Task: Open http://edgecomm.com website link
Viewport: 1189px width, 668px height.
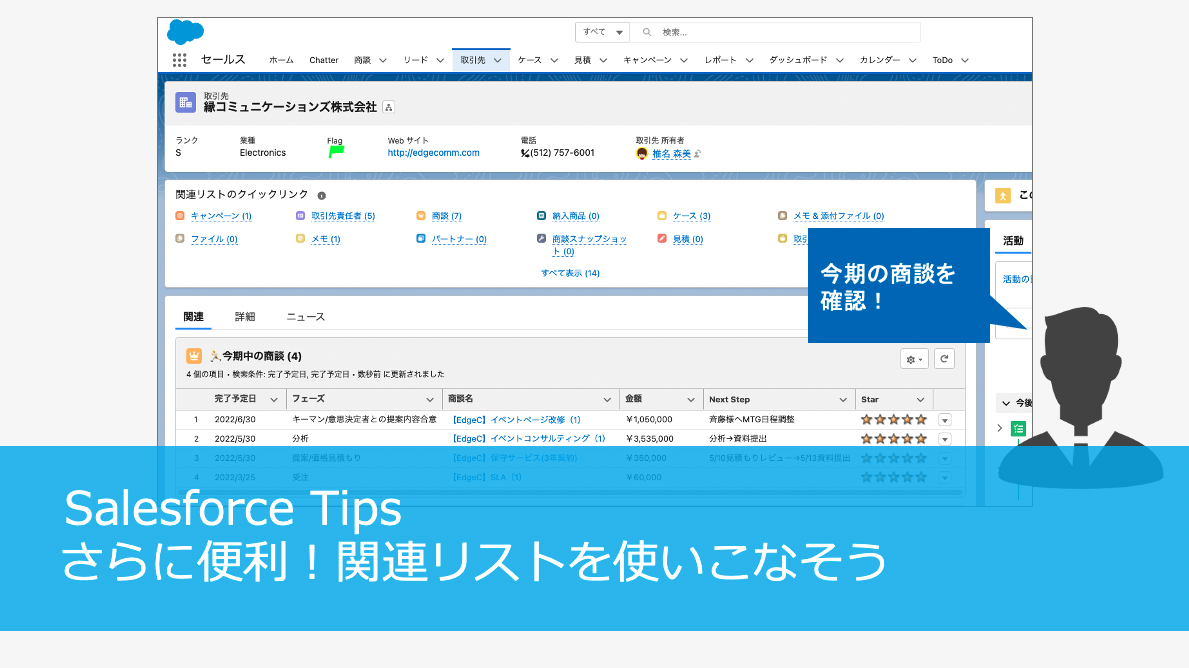Action: pyautogui.click(x=434, y=152)
